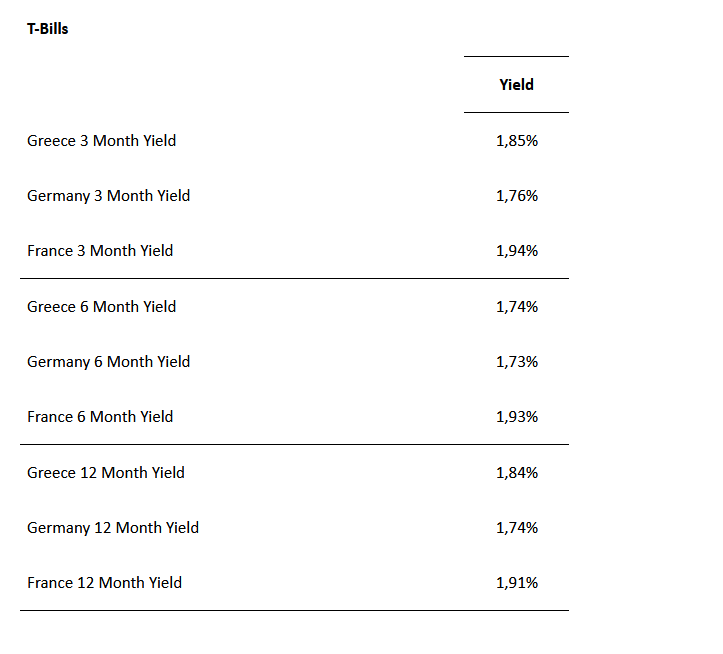Select the 1,73% Germany 6 Month value
The height and width of the screenshot is (654, 723).
pyautogui.click(x=516, y=362)
